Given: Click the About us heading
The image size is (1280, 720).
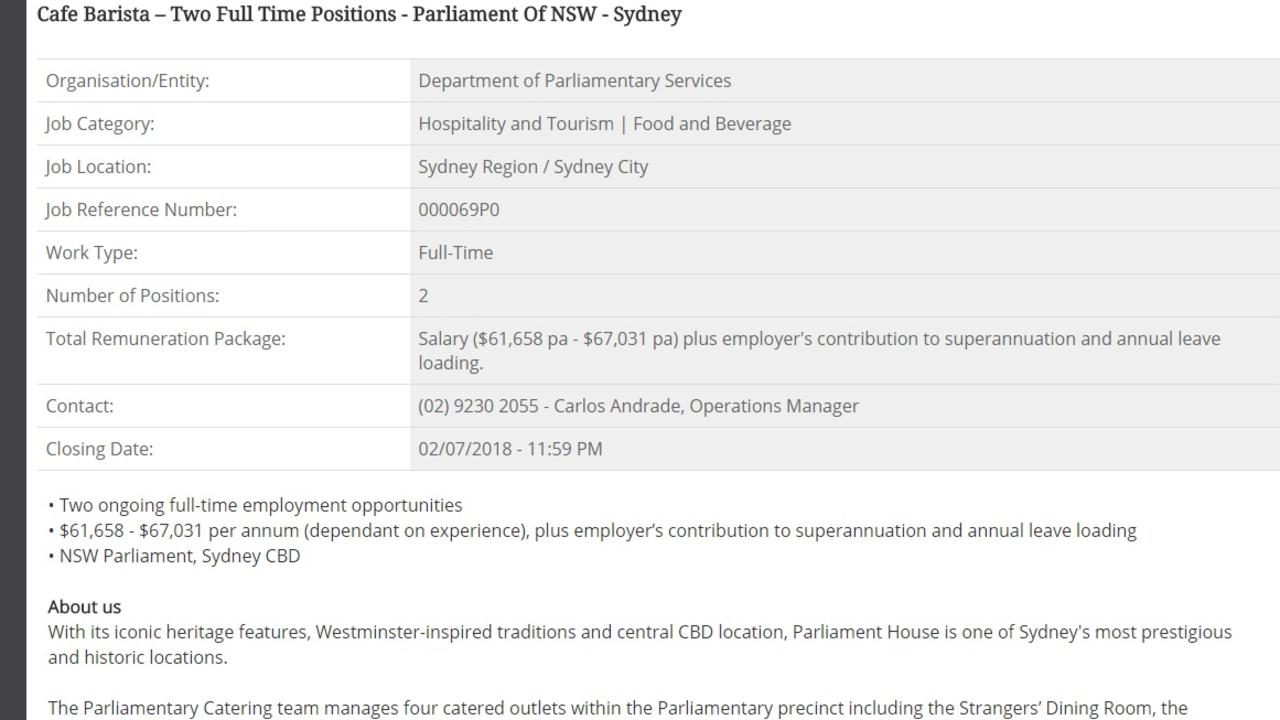Looking at the screenshot, I should coord(84,607).
